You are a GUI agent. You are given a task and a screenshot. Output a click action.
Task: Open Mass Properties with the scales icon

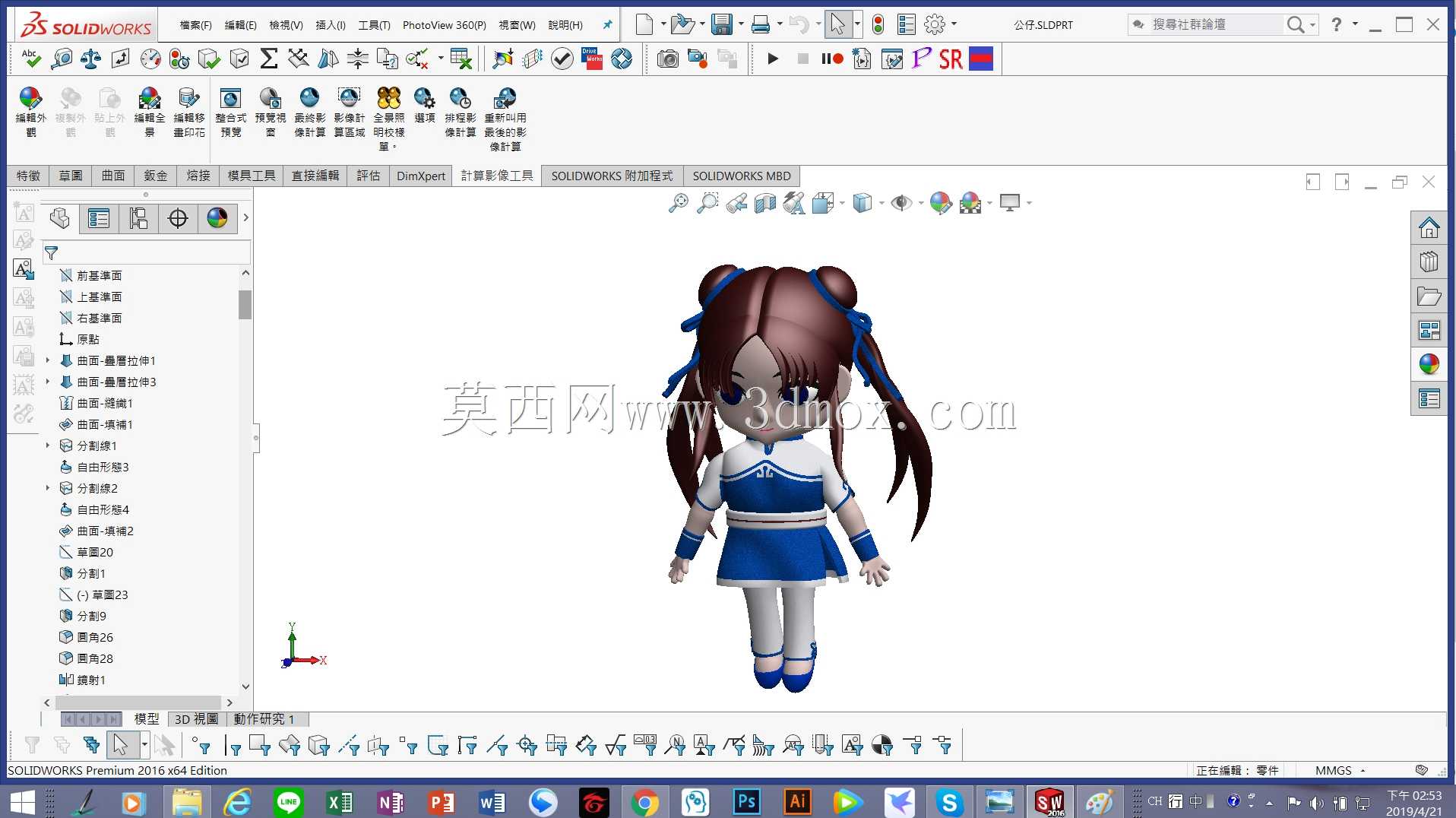coord(91,59)
